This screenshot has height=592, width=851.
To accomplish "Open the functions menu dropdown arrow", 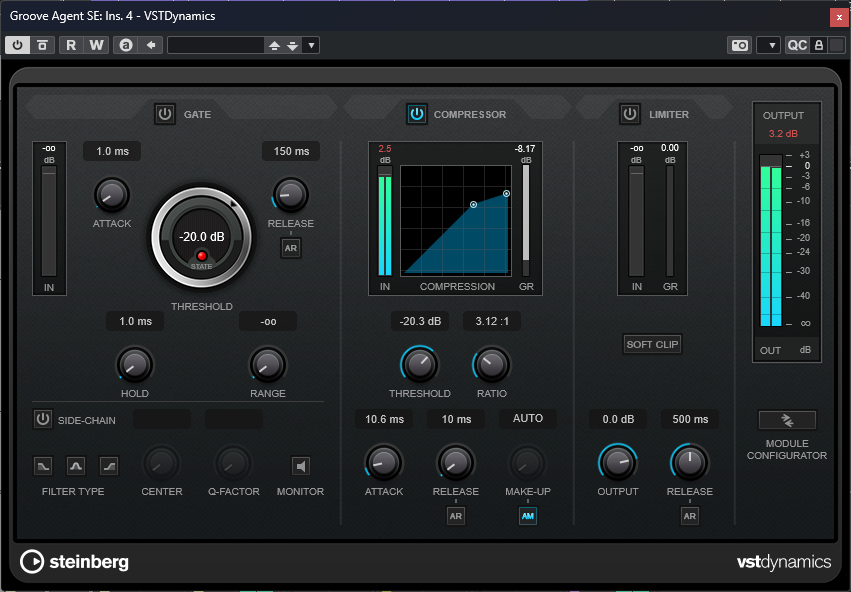I will pos(769,45).
